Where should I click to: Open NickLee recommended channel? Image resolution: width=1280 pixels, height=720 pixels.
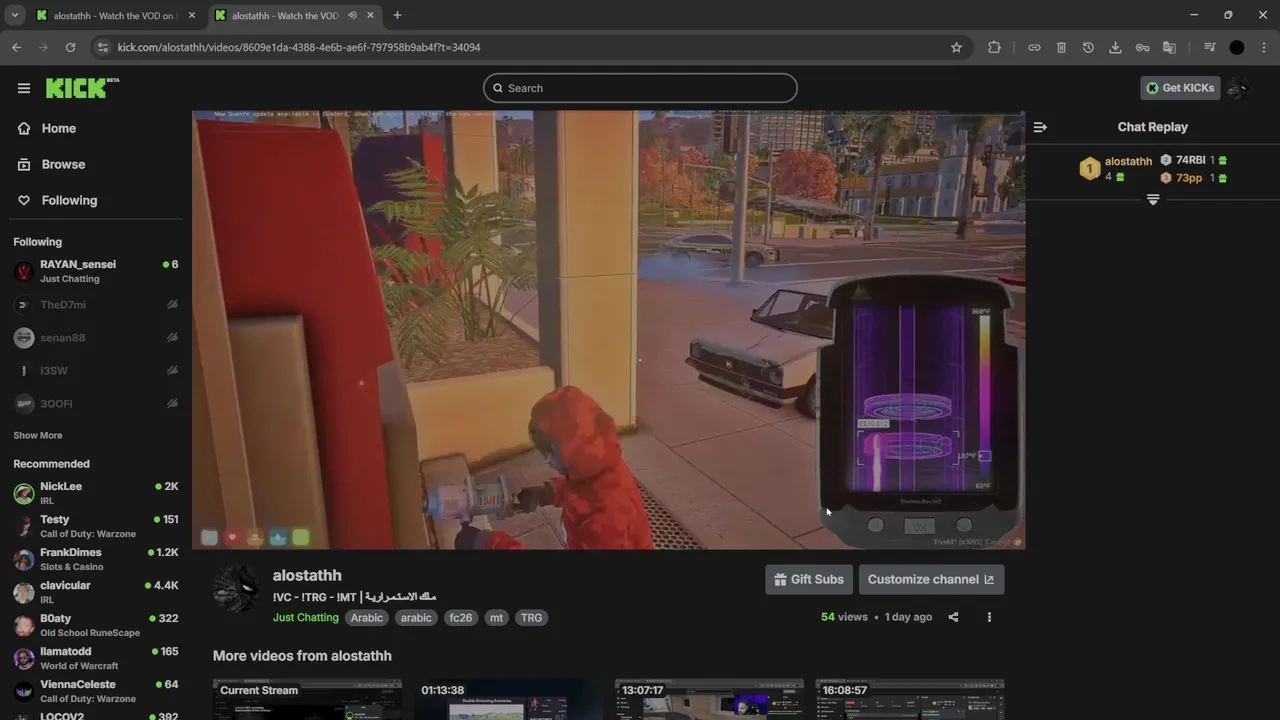tap(96, 493)
